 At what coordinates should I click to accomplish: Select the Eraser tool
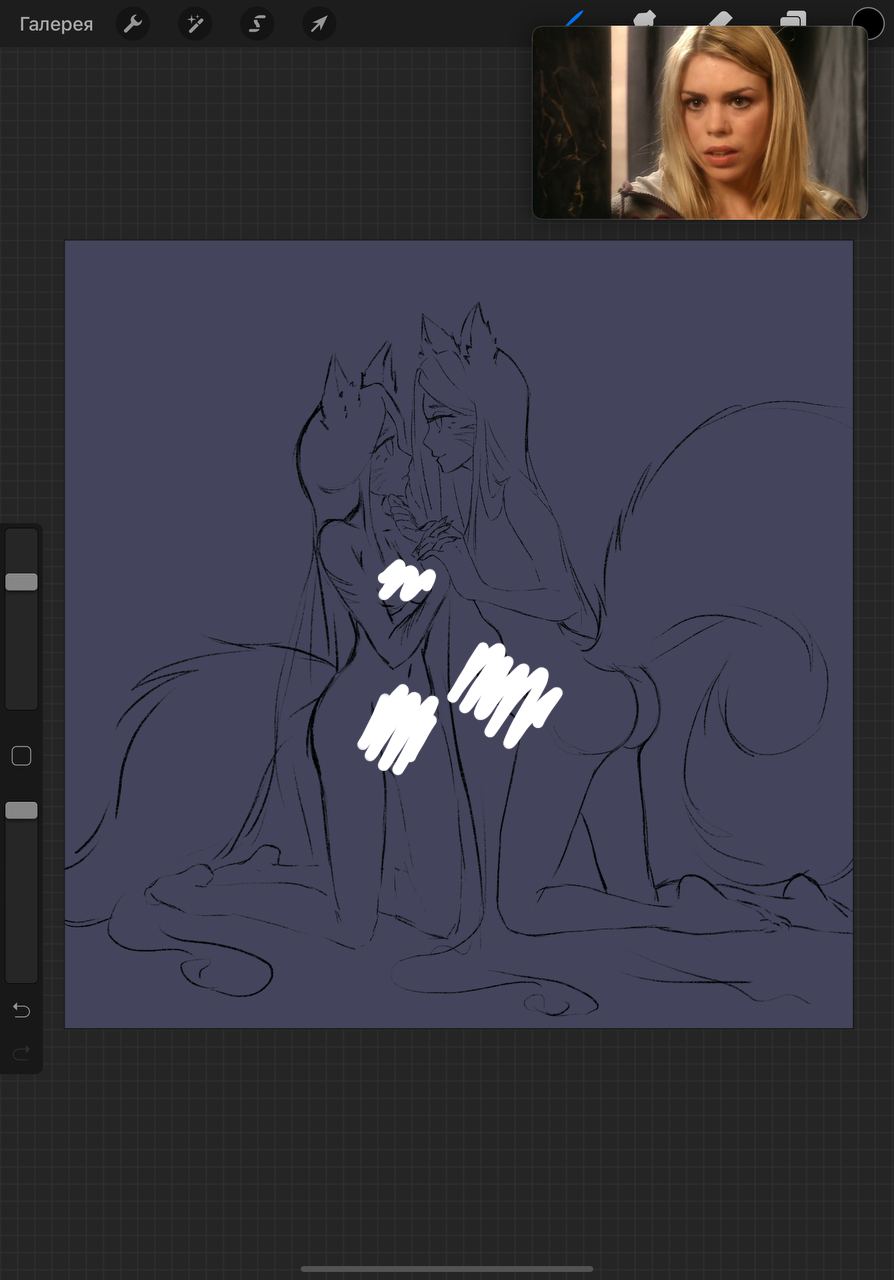tap(720, 18)
